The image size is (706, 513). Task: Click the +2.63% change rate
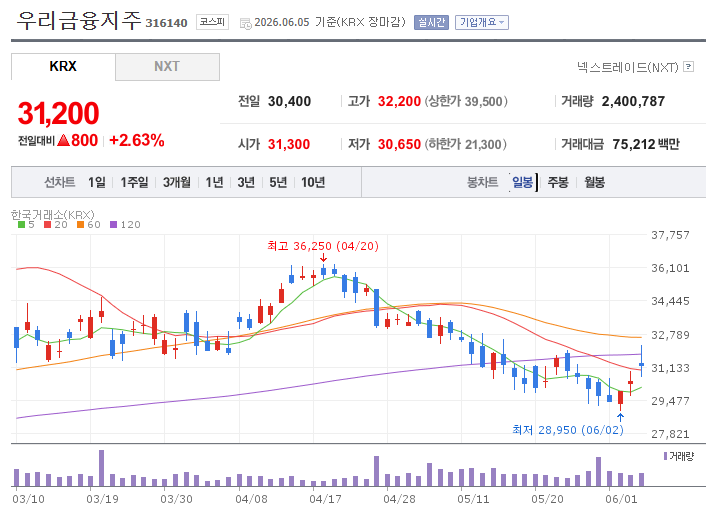coord(136,141)
